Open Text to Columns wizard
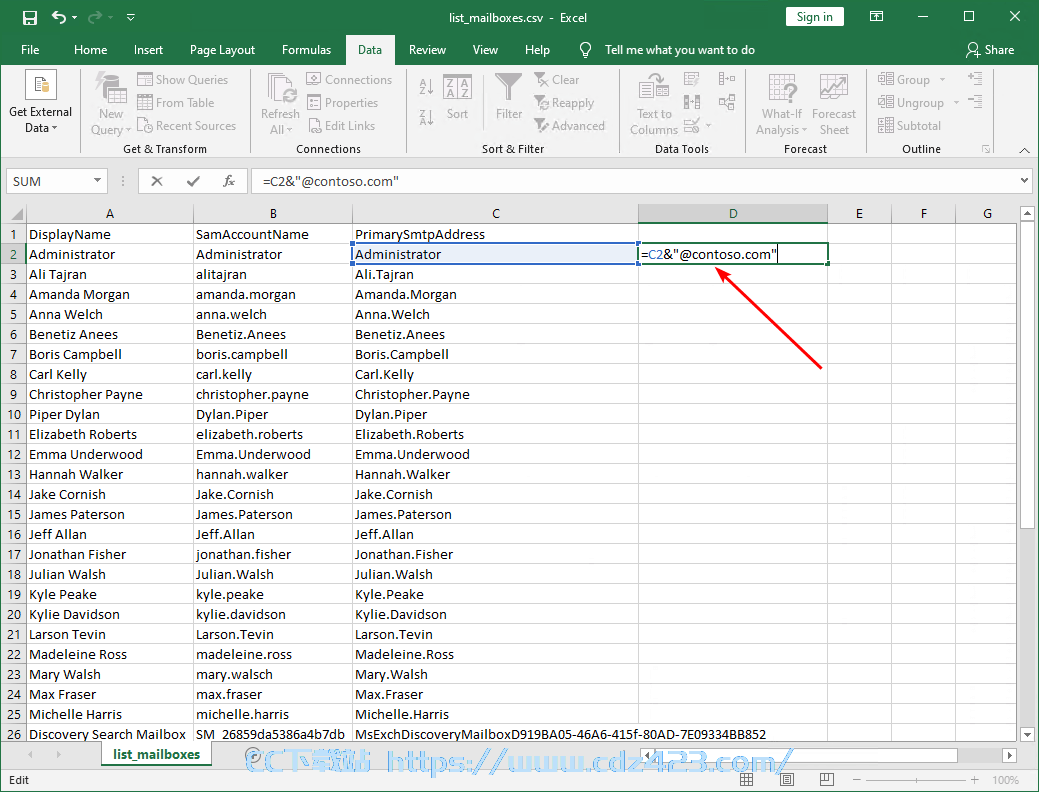The image size is (1039, 792). [x=653, y=104]
